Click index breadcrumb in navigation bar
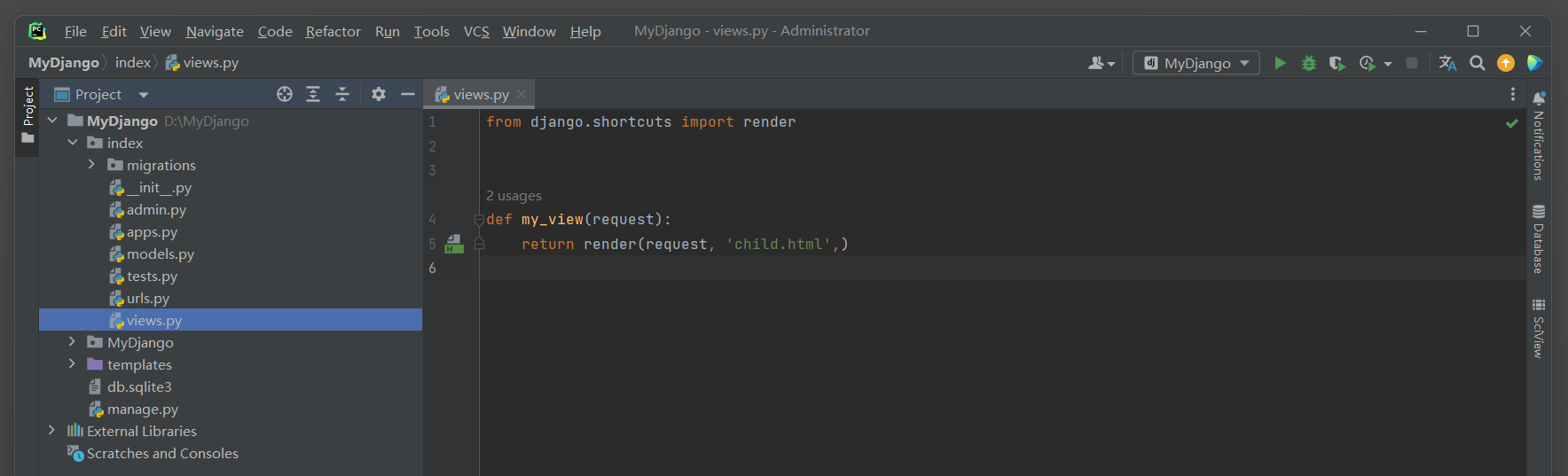1568x476 pixels. (133, 63)
